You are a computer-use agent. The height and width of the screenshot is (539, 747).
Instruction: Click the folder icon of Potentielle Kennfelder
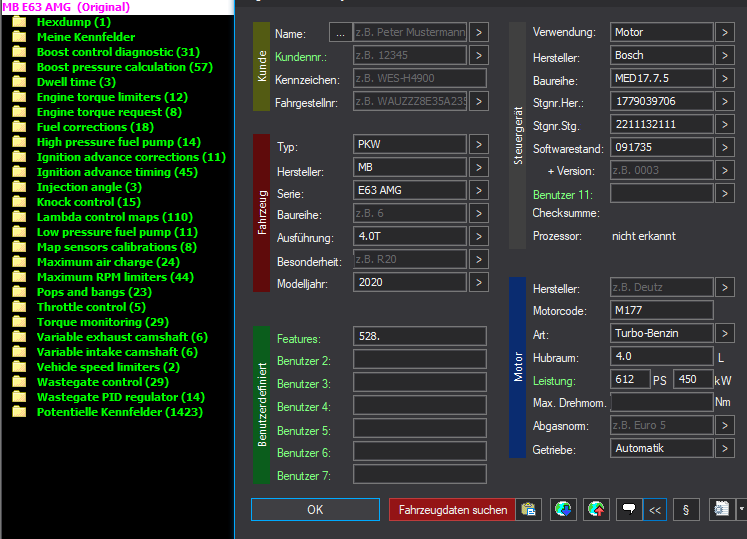click(x=19, y=412)
